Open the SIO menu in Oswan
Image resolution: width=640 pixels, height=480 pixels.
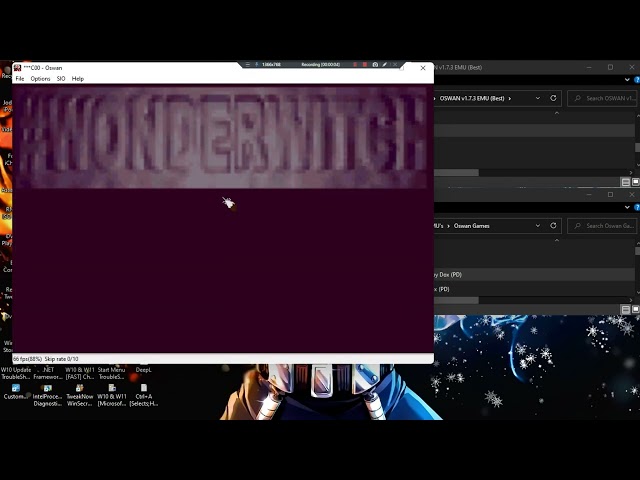pyautogui.click(x=61, y=79)
